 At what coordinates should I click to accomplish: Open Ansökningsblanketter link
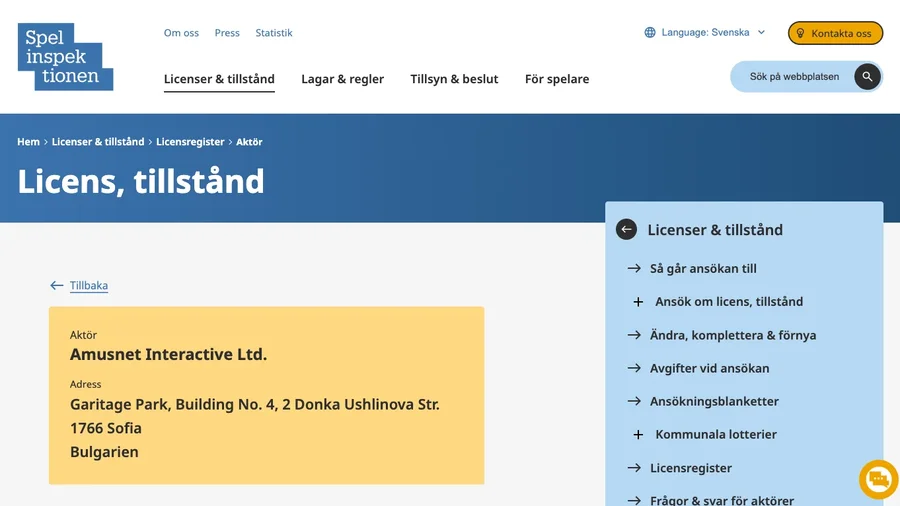pyautogui.click(x=714, y=402)
